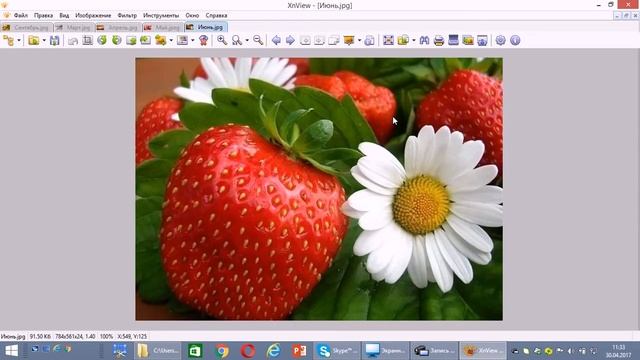Rotate image right with green arrow icon
640x360 pixels.
(x=117, y=40)
